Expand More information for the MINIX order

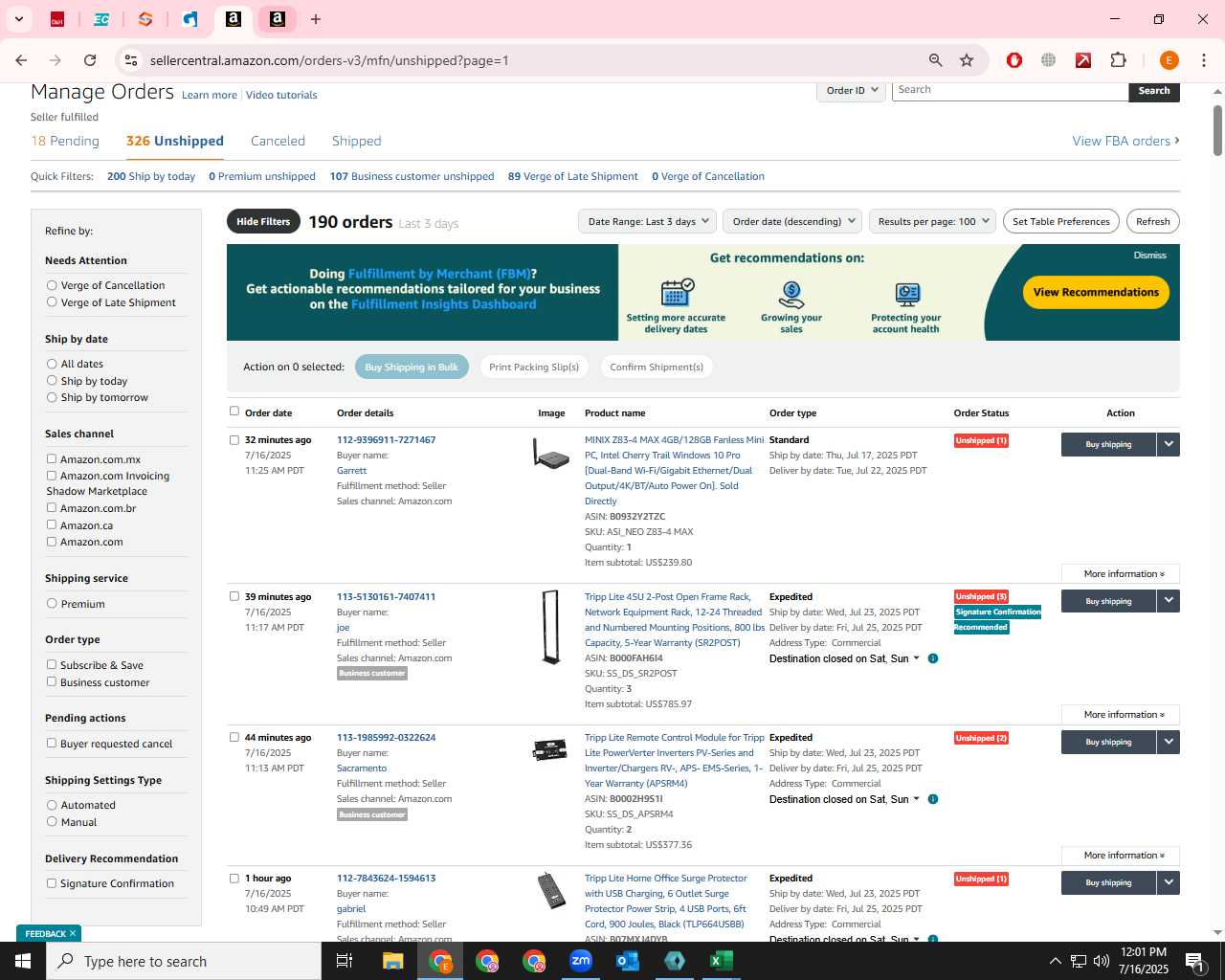(1121, 574)
